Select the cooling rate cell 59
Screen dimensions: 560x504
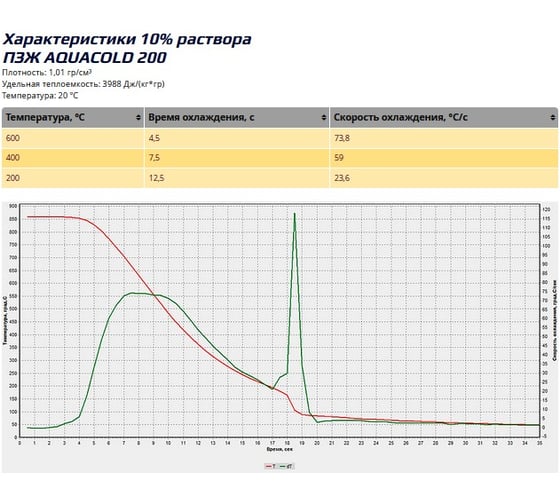[x=444, y=158]
